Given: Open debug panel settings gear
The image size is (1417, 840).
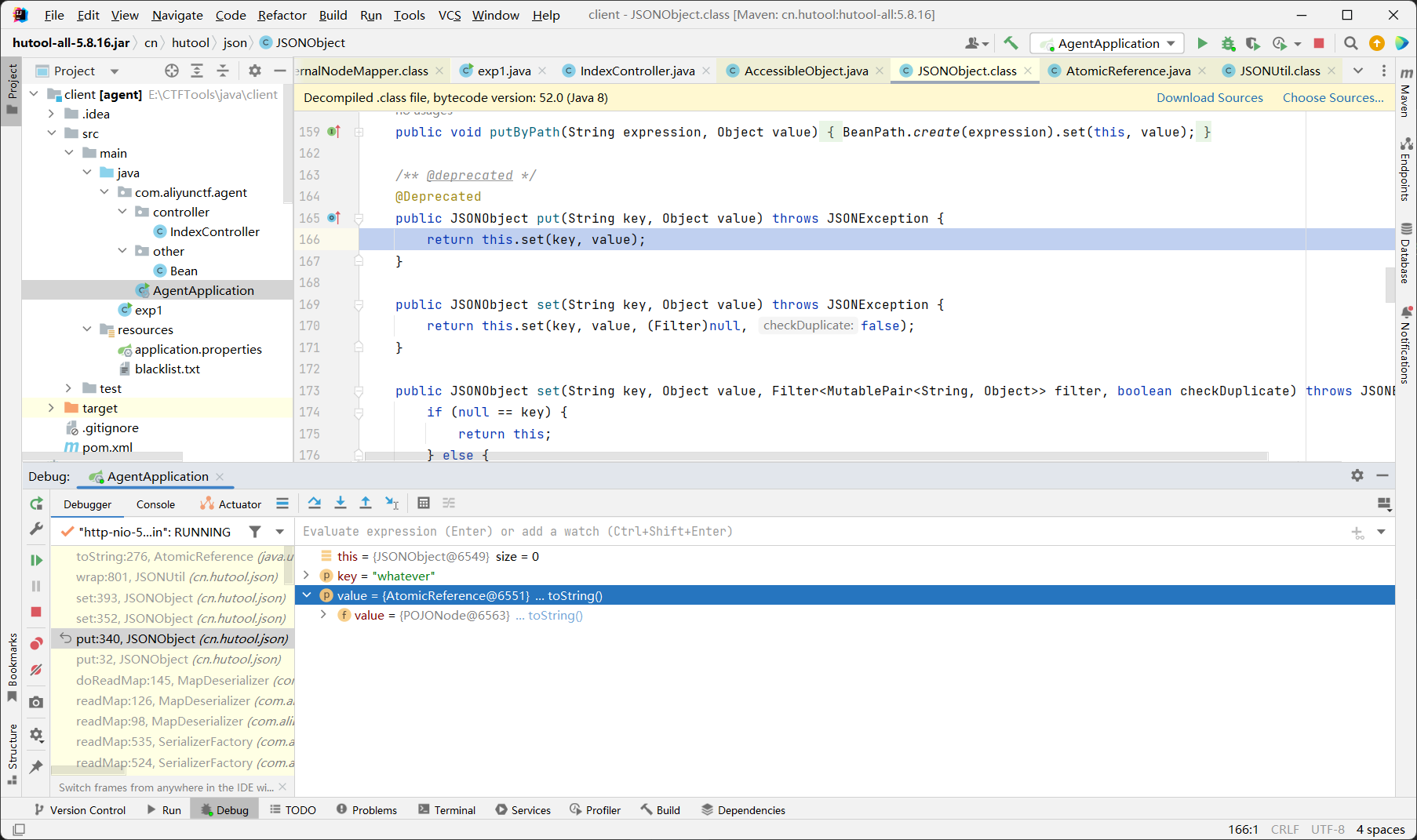Looking at the screenshot, I should pyautogui.click(x=1357, y=475).
